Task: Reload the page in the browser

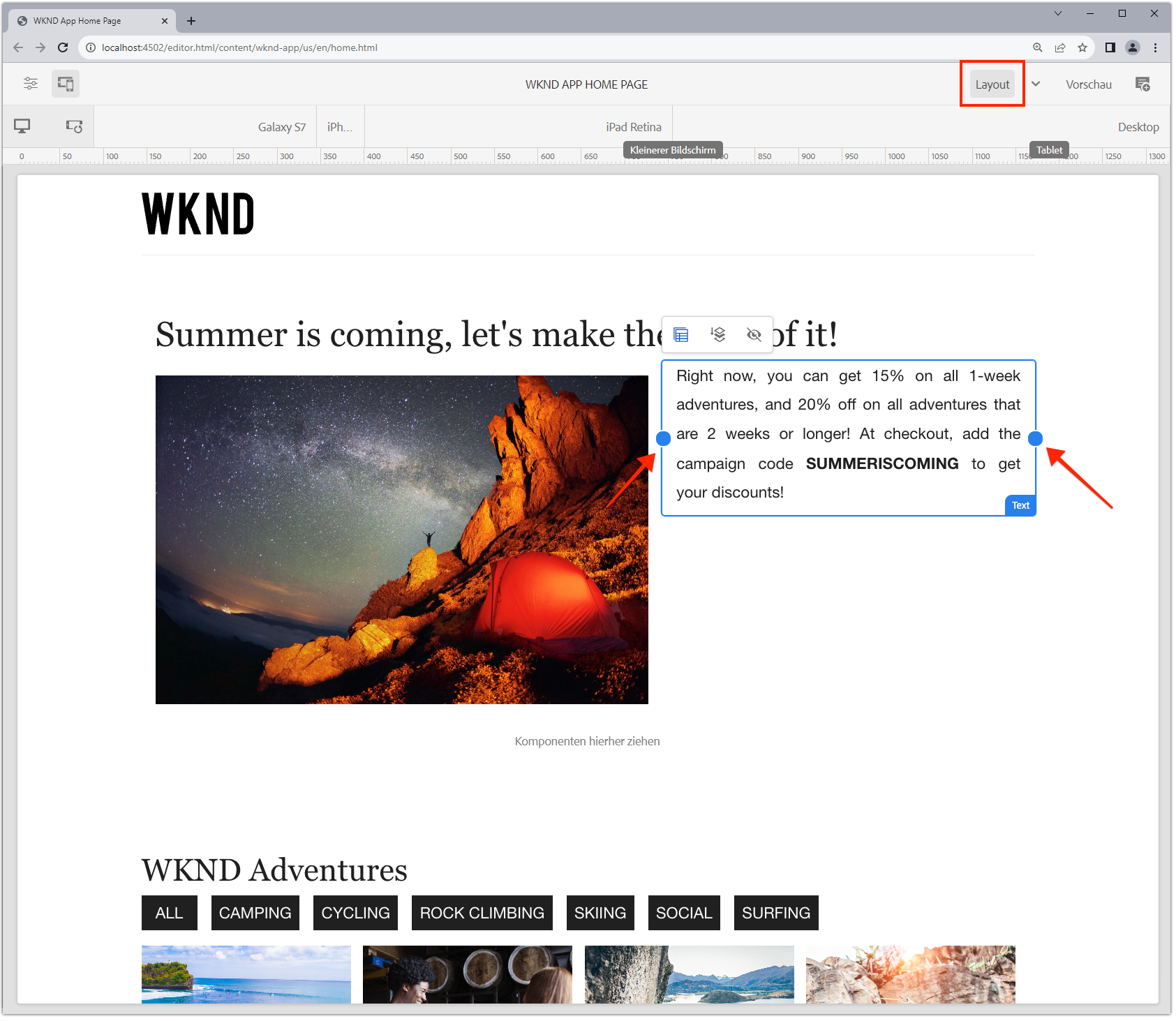Action: pos(63,47)
